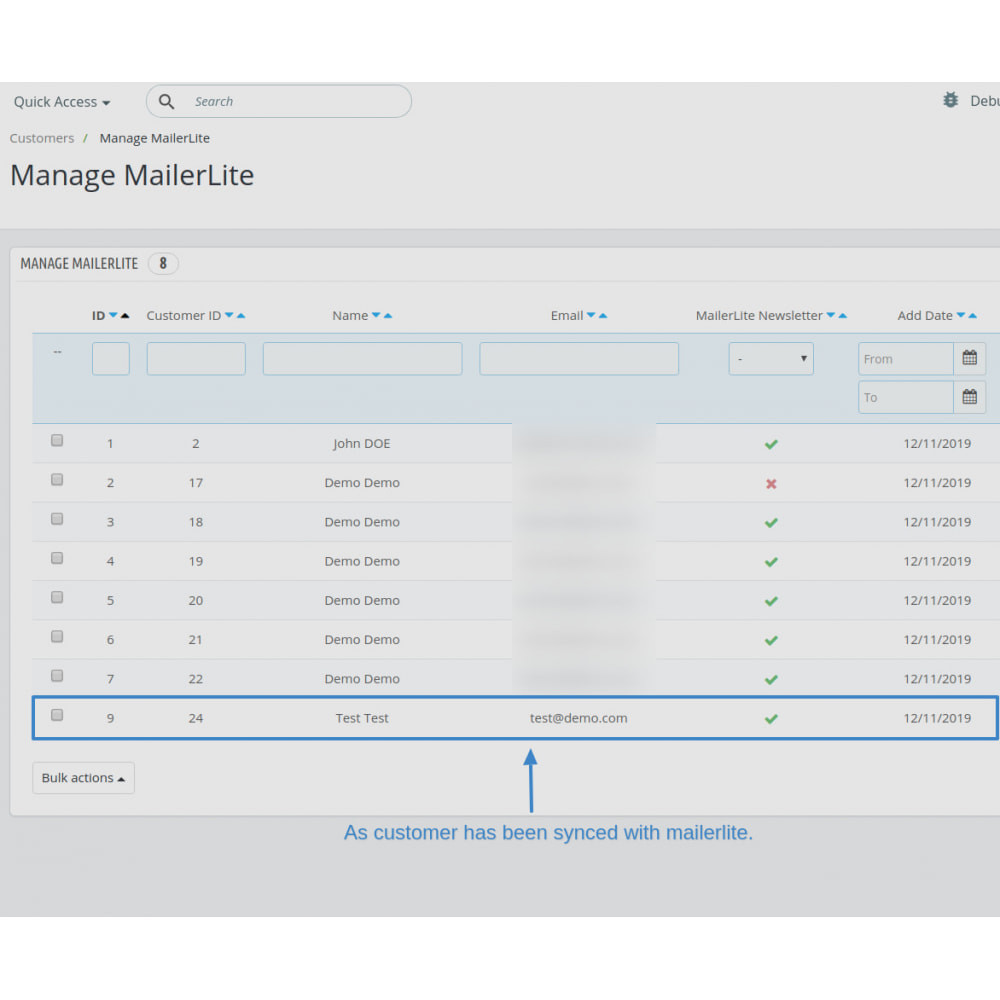
Task: Click the Add Date column header
Action: 925,316
